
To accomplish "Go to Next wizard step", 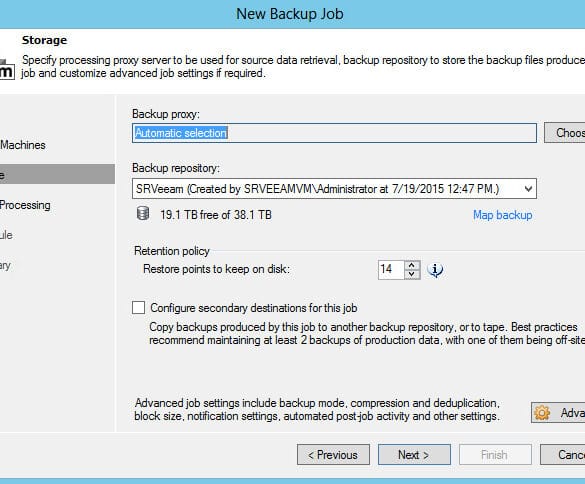I will (414, 455).
